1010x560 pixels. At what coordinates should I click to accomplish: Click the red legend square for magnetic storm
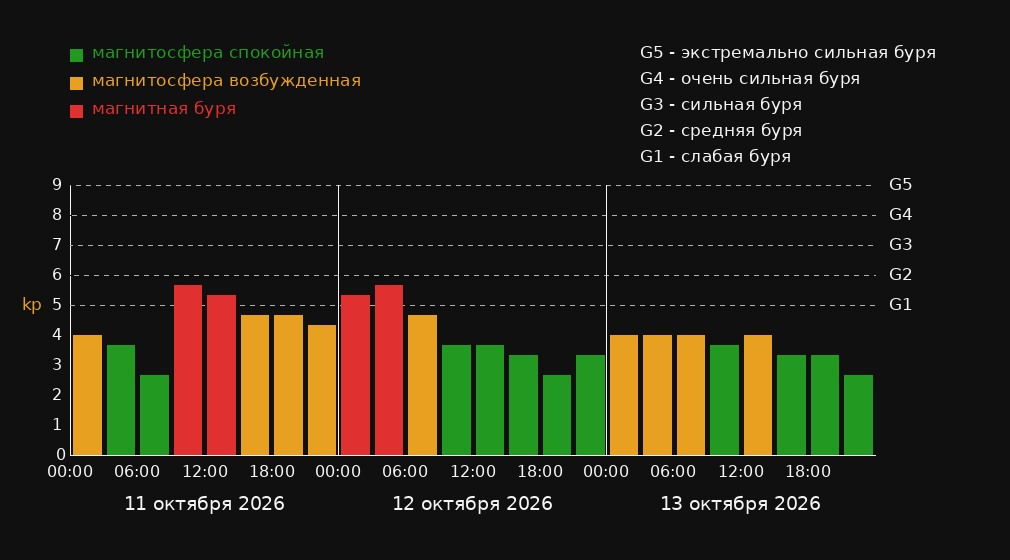tap(76, 111)
